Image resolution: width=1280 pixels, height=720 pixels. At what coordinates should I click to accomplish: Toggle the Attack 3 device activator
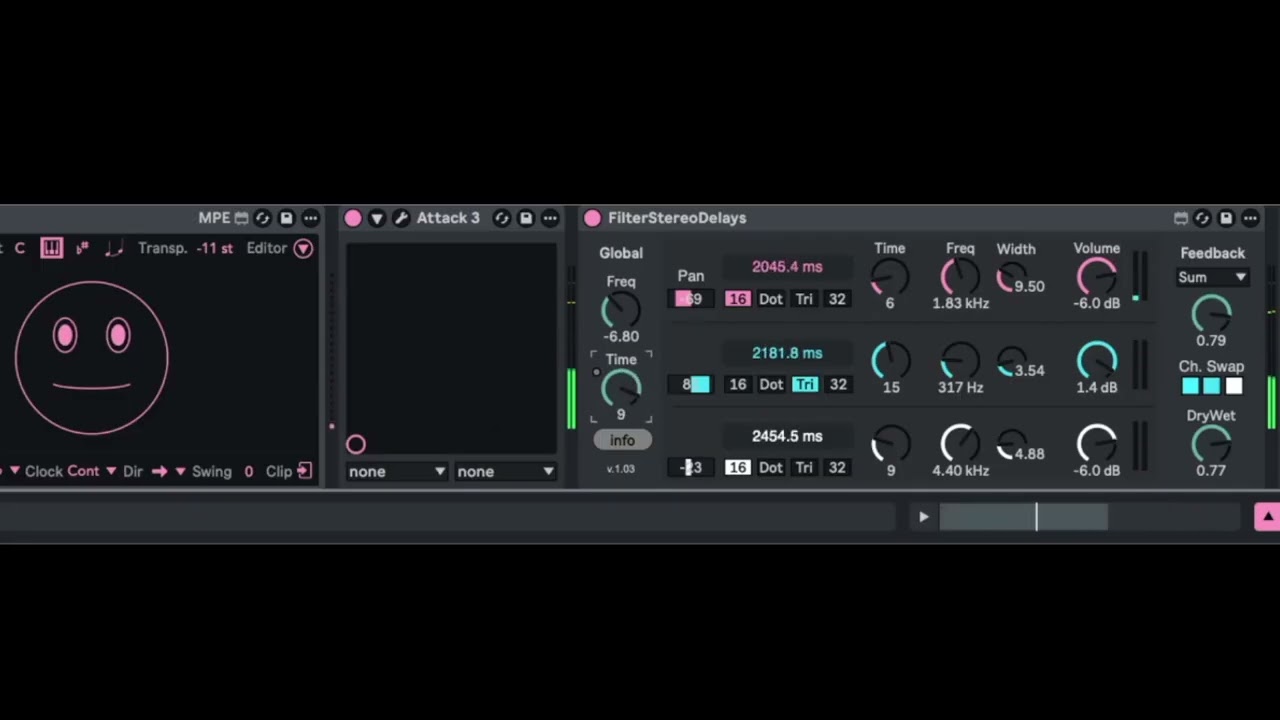(x=353, y=218)
